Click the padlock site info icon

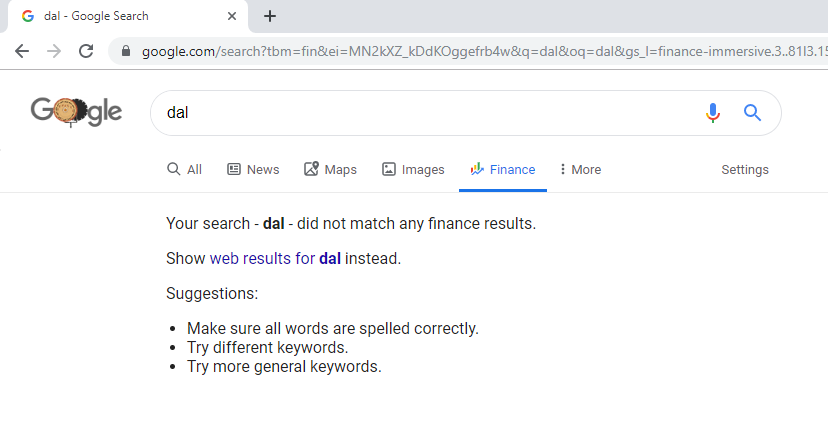(x=125, y=51)
